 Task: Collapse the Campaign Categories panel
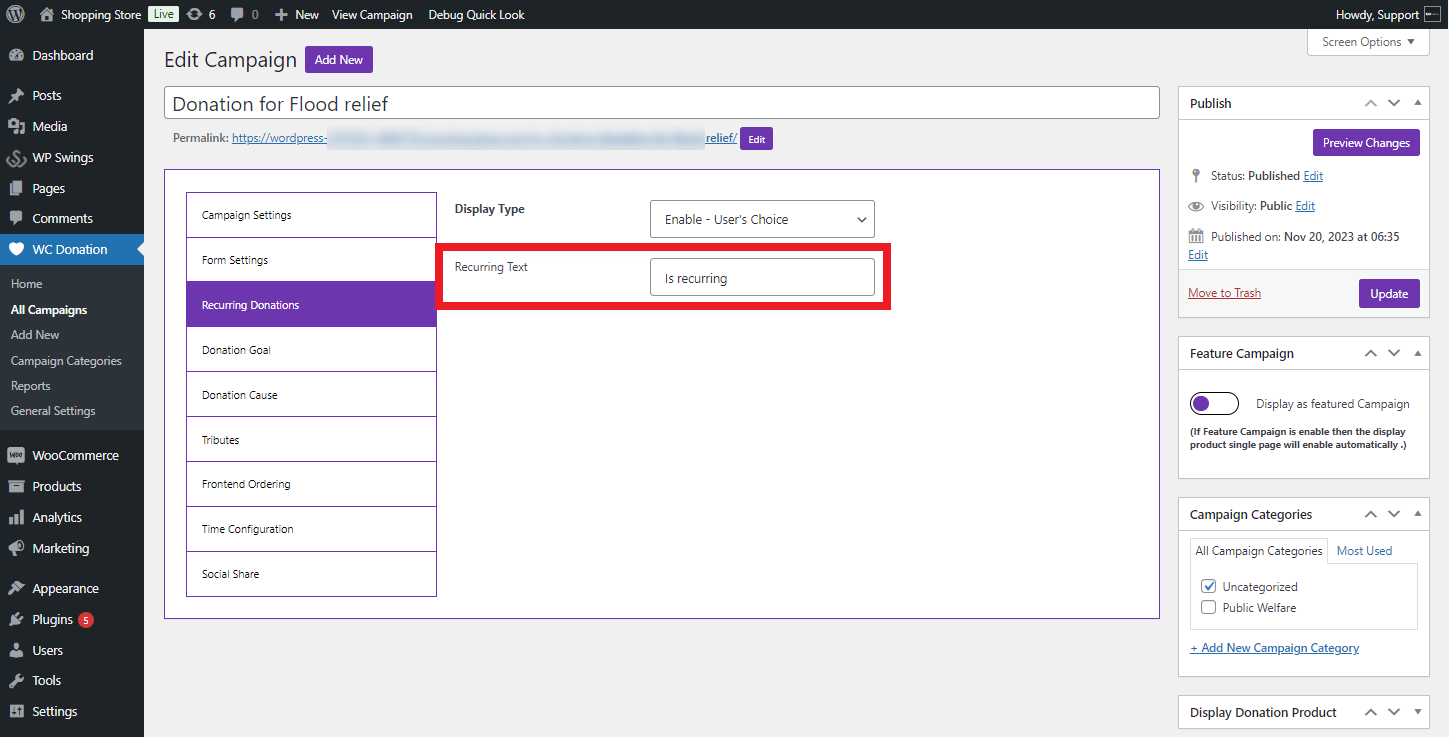coord(1417,514)
